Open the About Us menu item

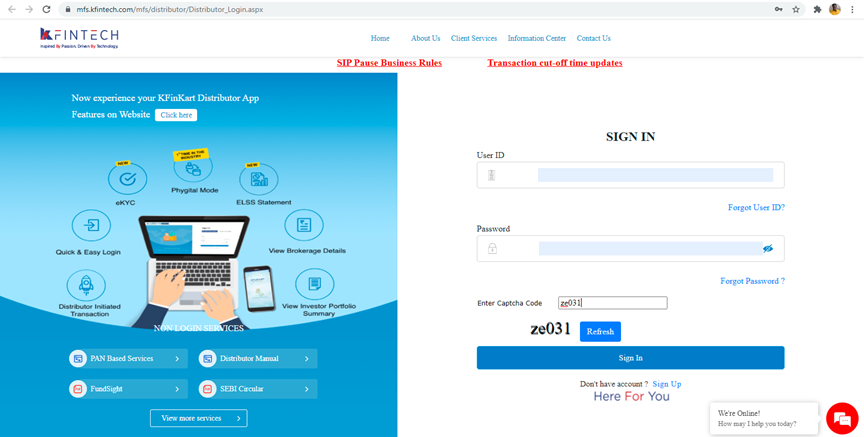pyautogui.click(x=425, y=39)
